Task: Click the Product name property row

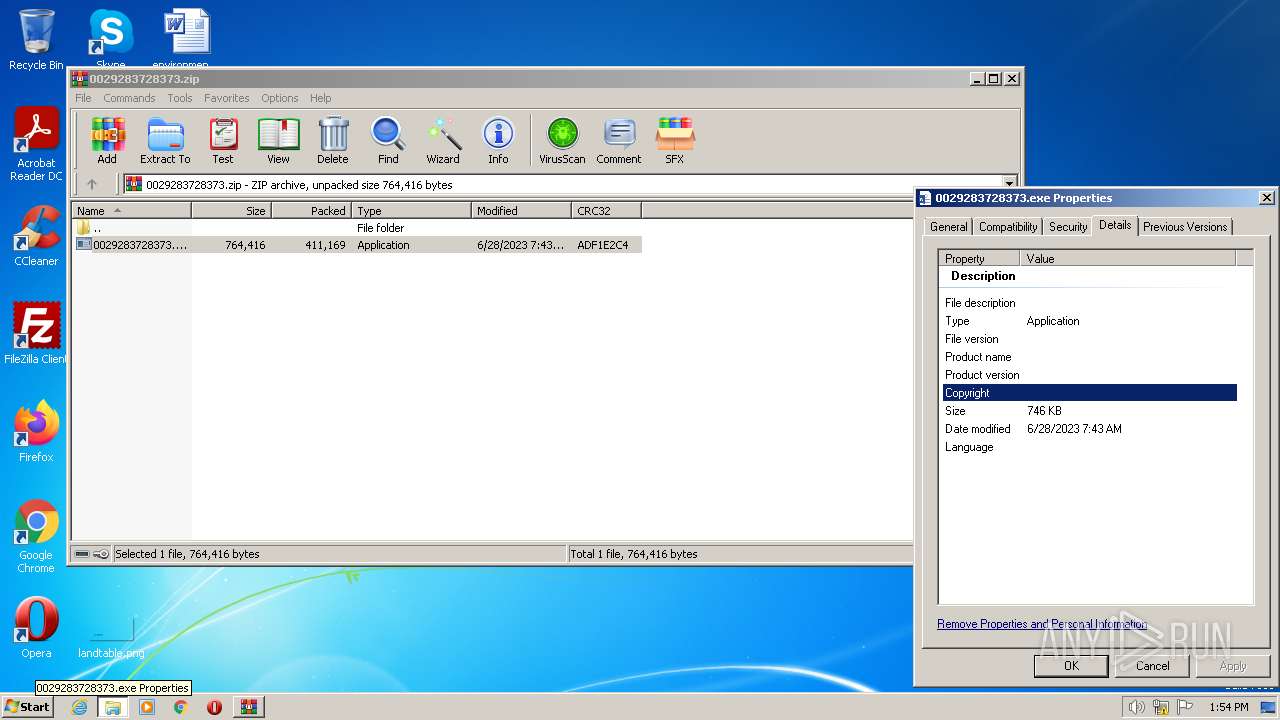Action: click(1090, 357)
